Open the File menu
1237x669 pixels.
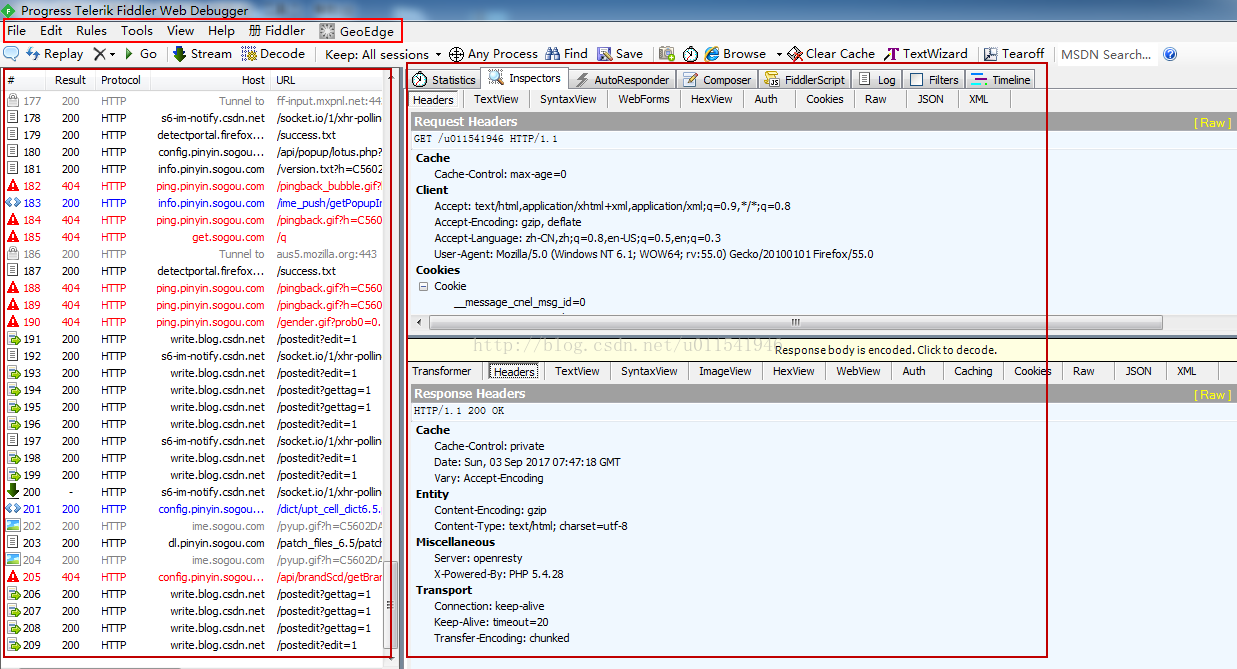point(17,31)
